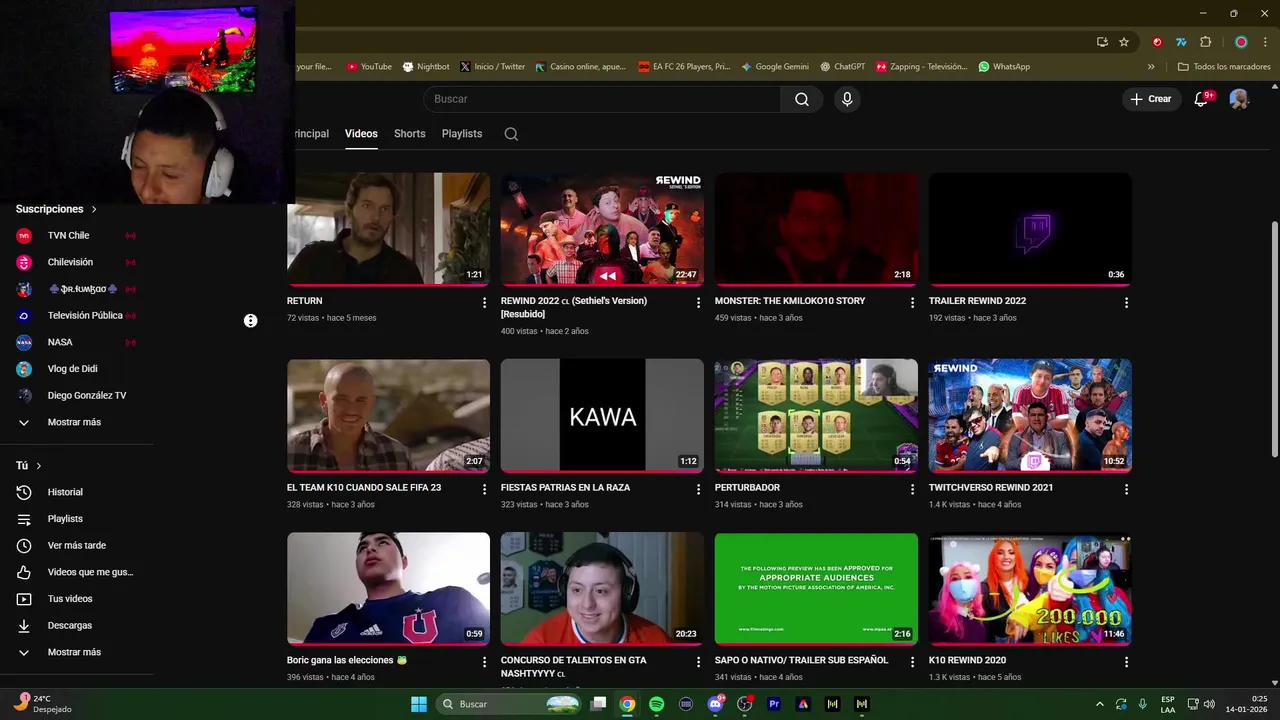Click the Crear button
Screen dimensions: 1280x720
click(1151, 99)
